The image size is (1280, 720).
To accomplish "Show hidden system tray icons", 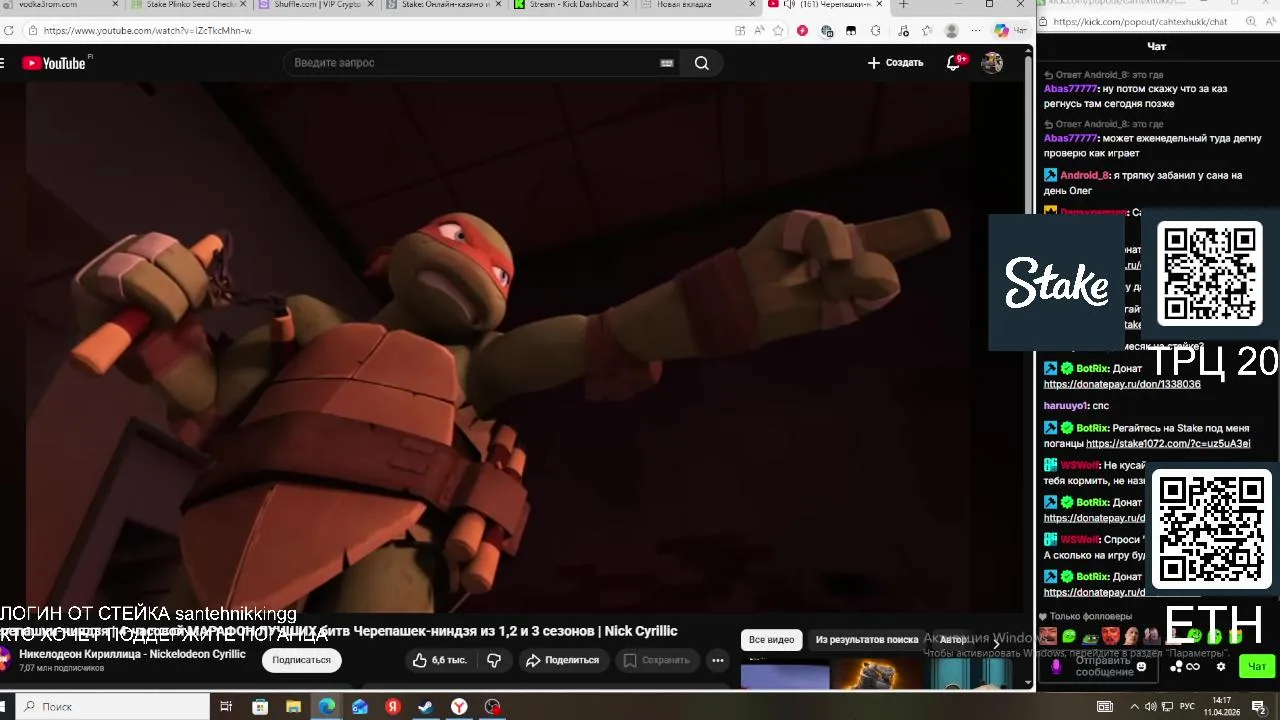I will pyautogui.click(x=1133, y=707).
